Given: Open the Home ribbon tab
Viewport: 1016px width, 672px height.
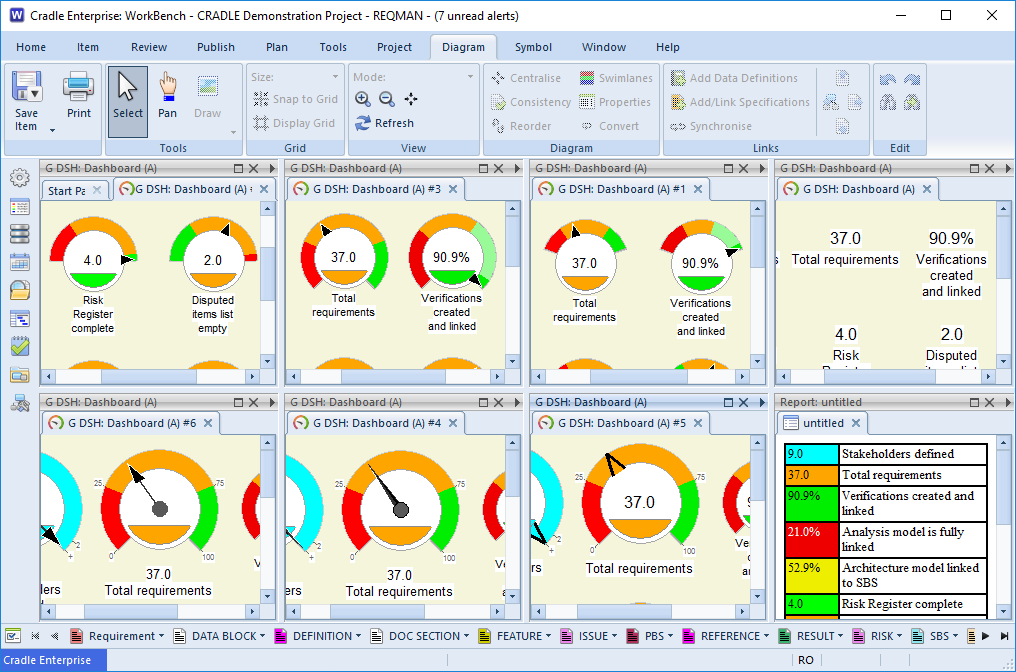Looking at the screenshot, I should coord(31,47).
